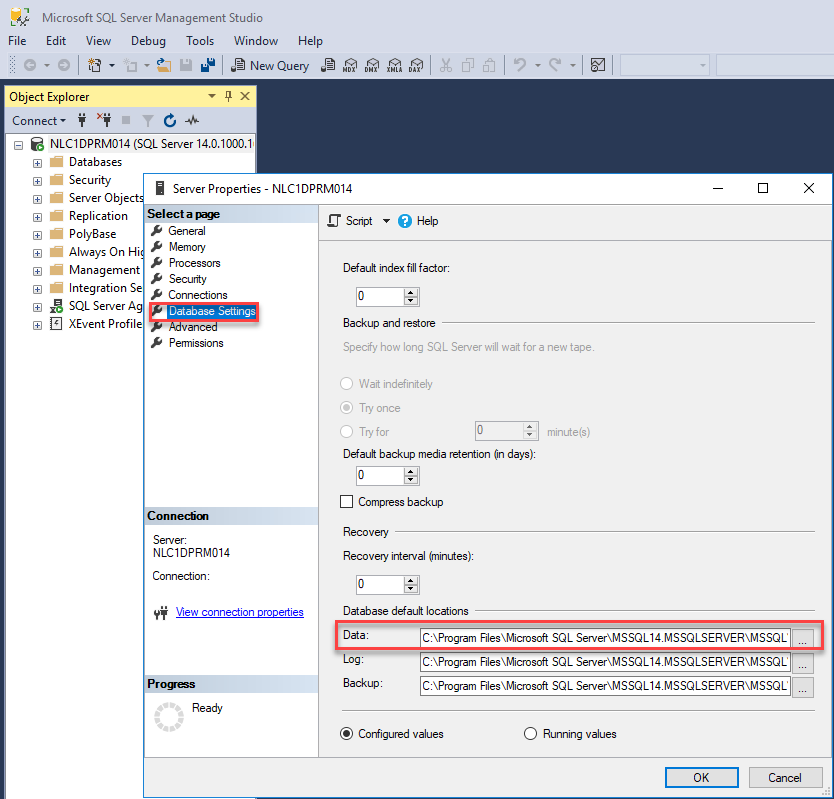Open the Object Explorer window options dropdown
Image resolution: width=834 pixels, height=799 pixels.
click(212, 96)
